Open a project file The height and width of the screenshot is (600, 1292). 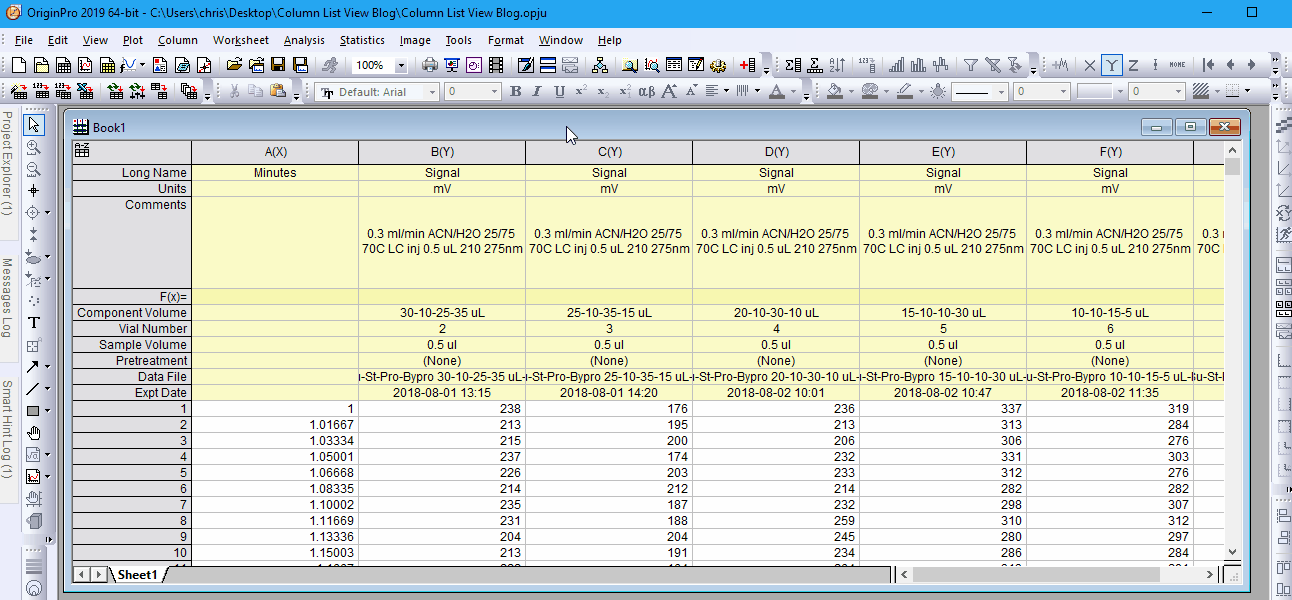(x=234, y=65)
